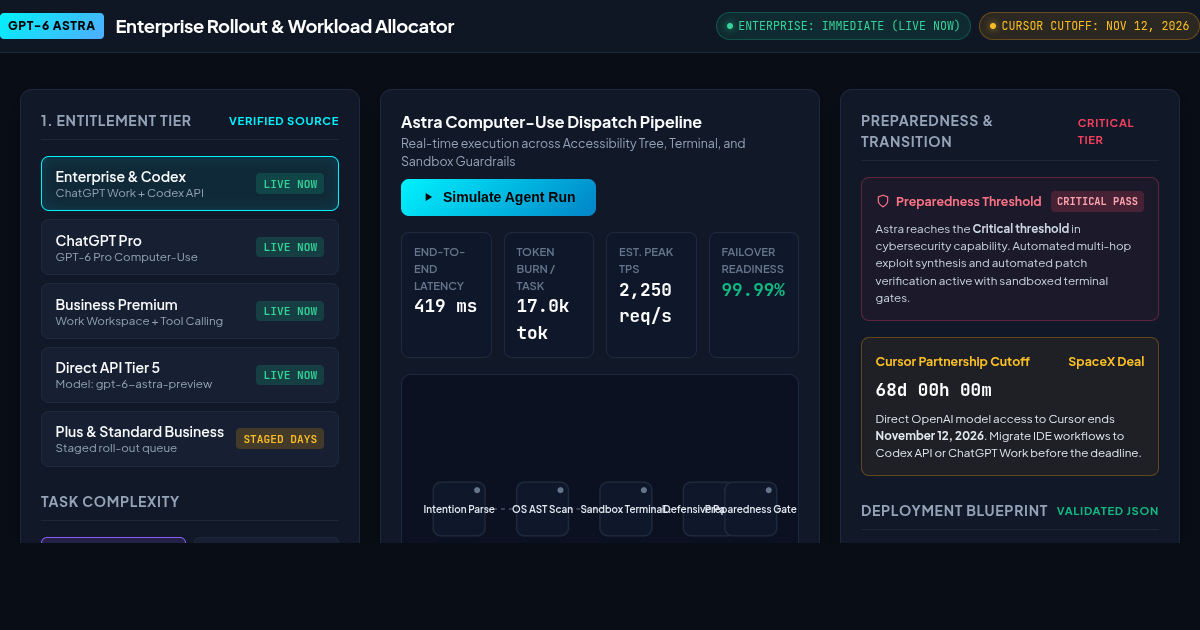The image size is (1200, 630).
Task: Click the OS AST Scan pipeline node
Action: point(542,509)
